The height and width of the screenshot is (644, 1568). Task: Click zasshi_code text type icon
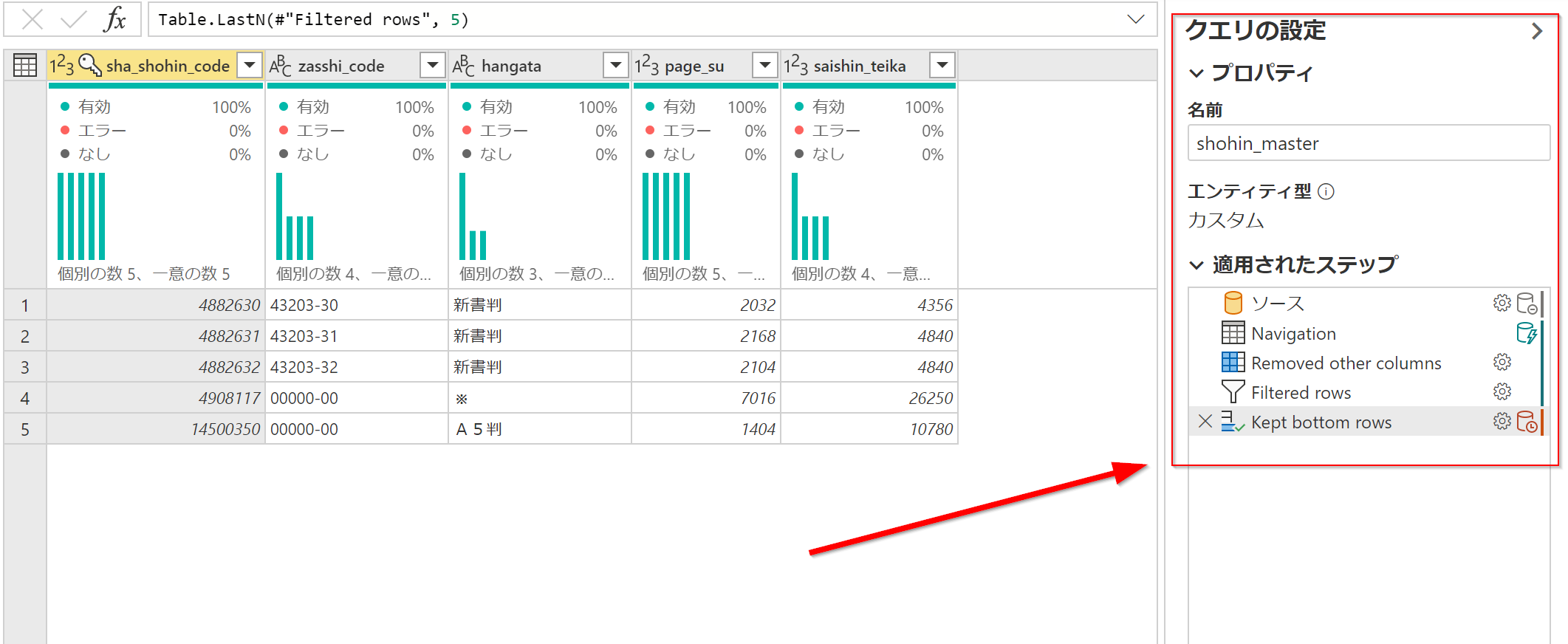280,66
